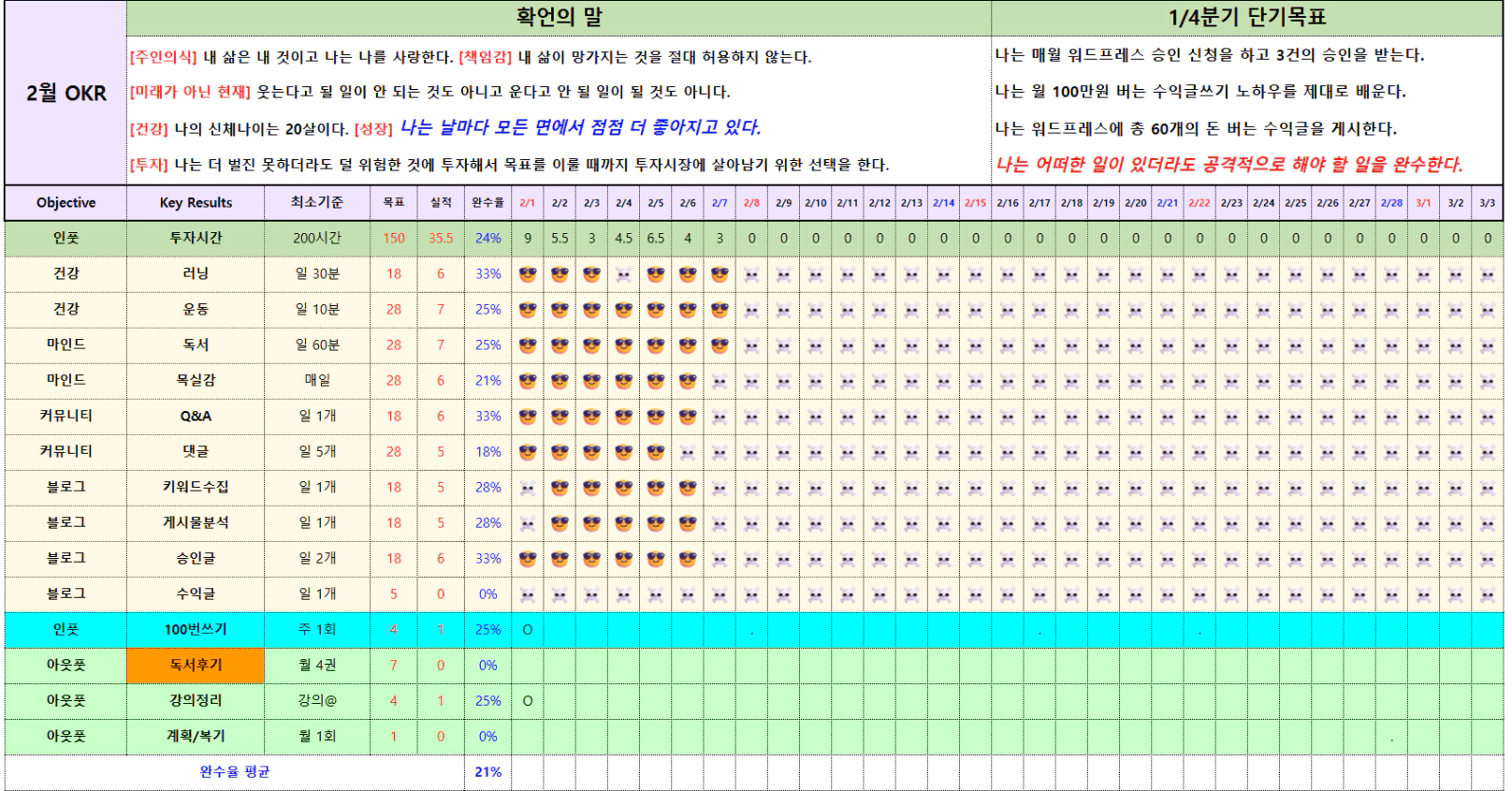Select the 0% completion cell for 수익글

[488, 594]
